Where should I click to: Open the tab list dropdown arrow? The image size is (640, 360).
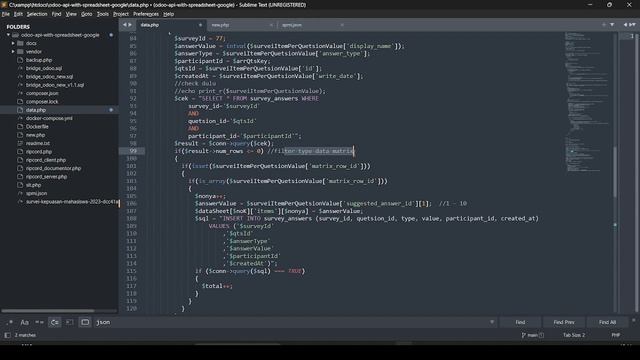tap(612, 25)
